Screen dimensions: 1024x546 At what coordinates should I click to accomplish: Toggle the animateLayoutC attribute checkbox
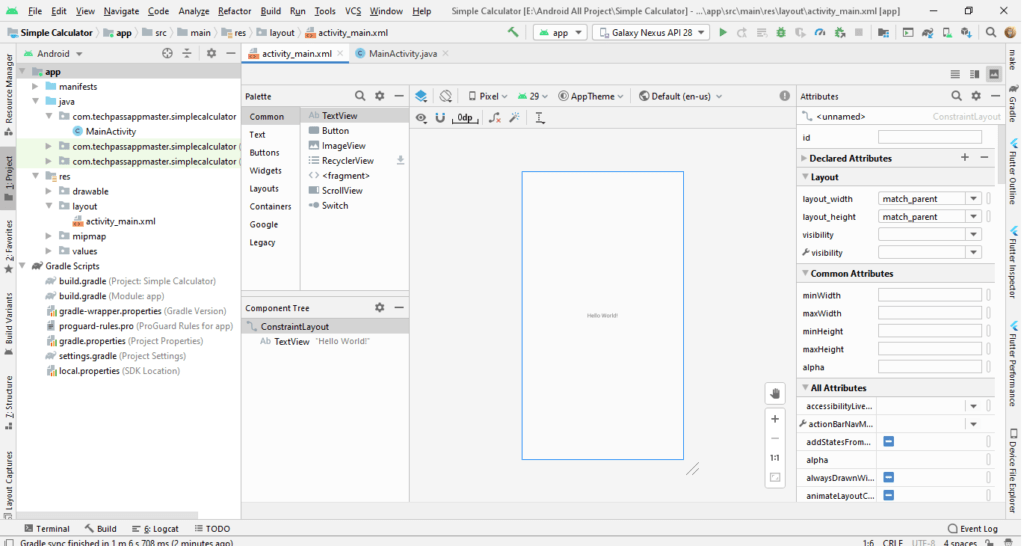(889, 495)
